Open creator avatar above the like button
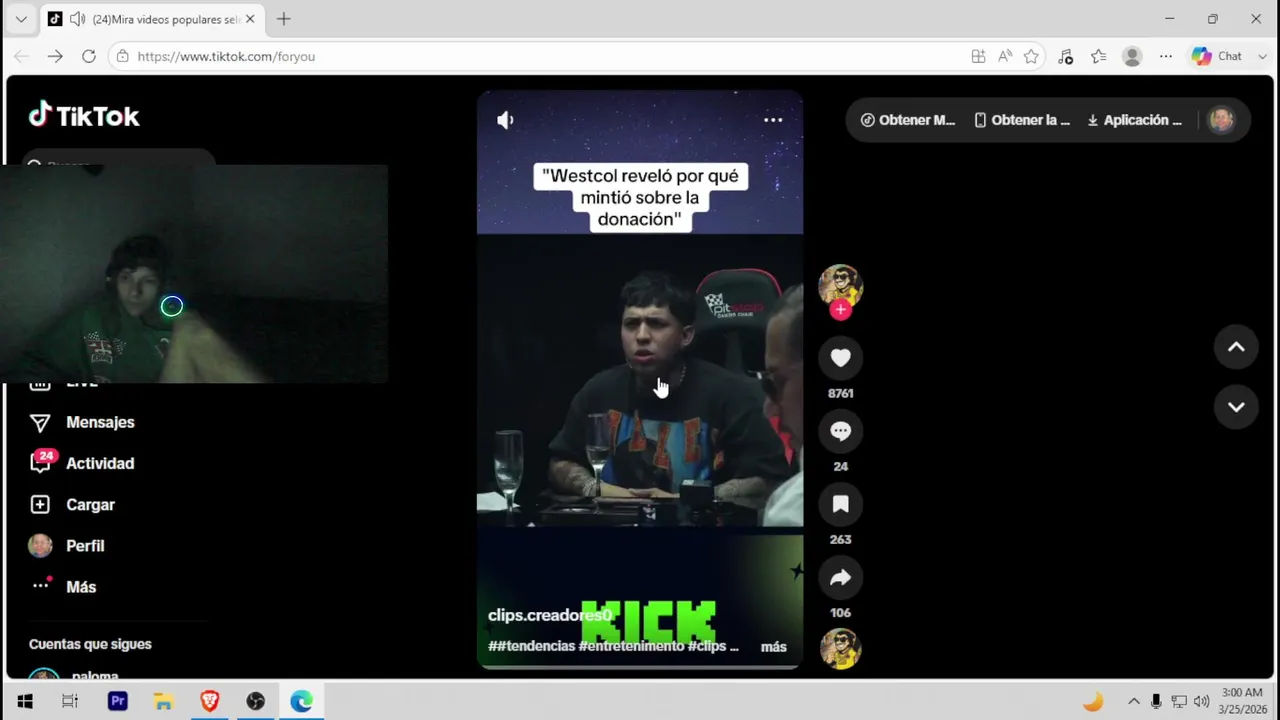The height and width of the screenshot is (720, 1280). click(840, 285)
